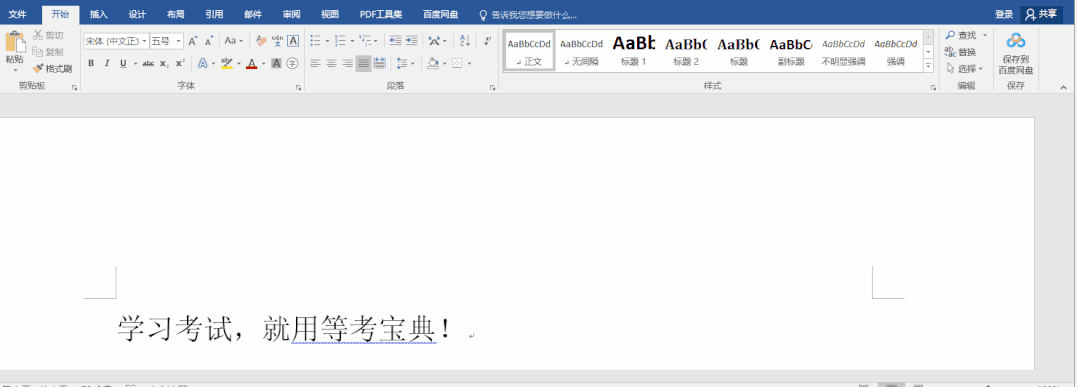The image size is (1077, 387).
Task: Clear all formatting with the eraser icon
Action: 261,41
